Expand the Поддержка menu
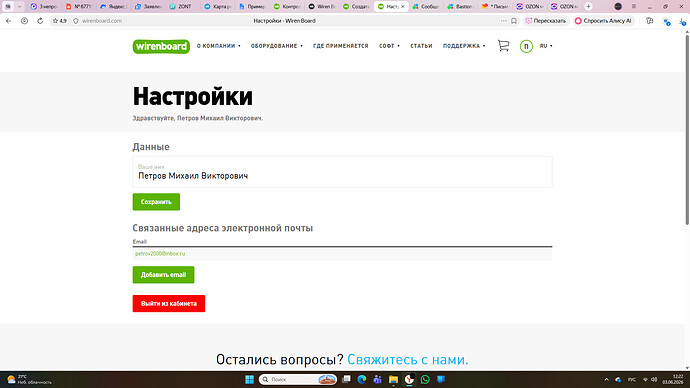The height and width of the screenshot is (388, 690). [x=464, y=46]
